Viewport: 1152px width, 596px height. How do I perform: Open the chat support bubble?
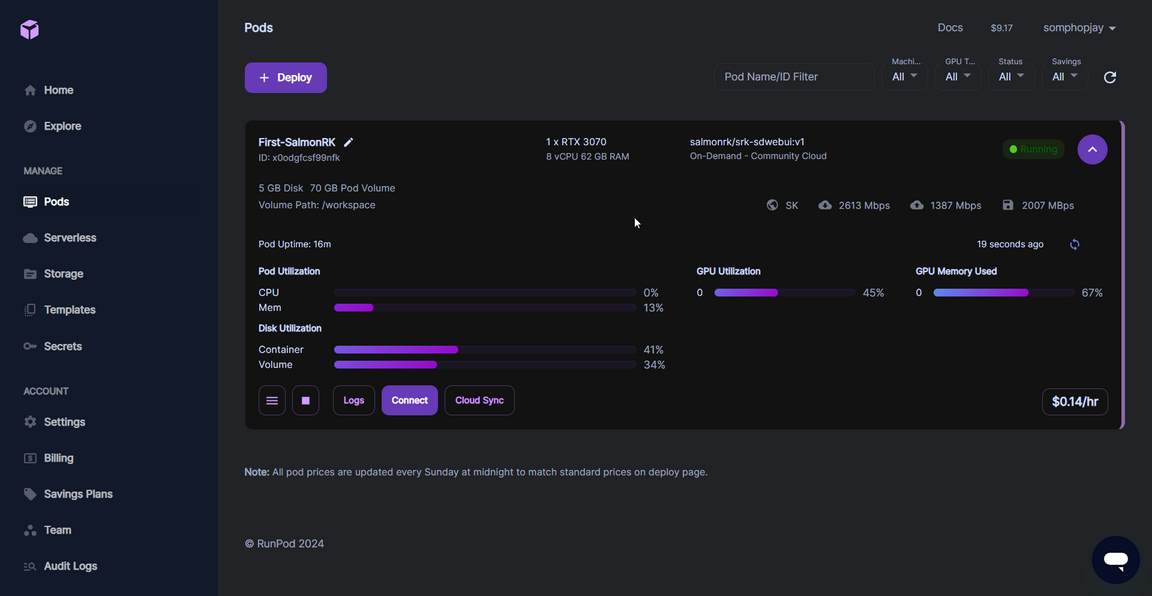[x=1115, y=560]
